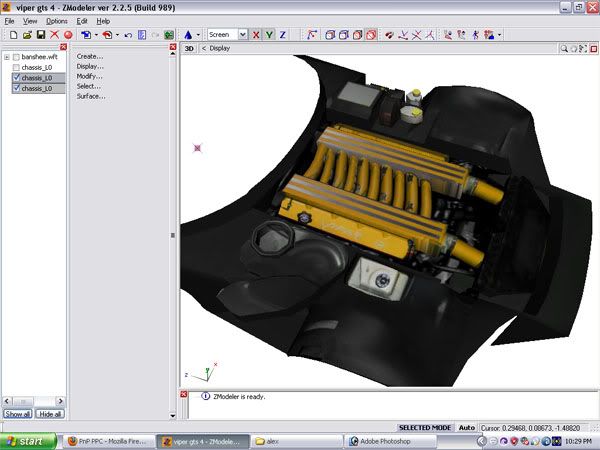Click the Z axis button
Image resolution: width=600 pixels, height=450 pixels.
click(282, 34)
